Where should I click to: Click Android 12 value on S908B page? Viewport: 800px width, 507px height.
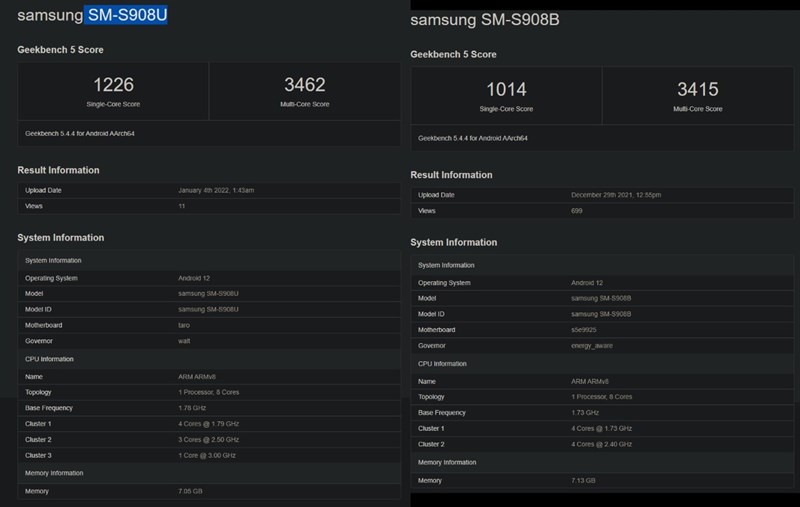[x=587, y=283]
